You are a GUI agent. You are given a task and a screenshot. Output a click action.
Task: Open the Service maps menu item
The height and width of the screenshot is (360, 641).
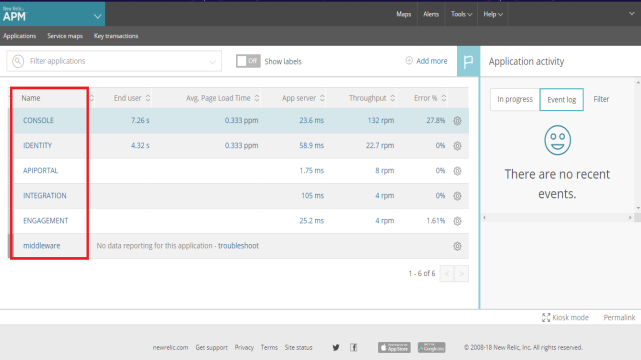65,36
